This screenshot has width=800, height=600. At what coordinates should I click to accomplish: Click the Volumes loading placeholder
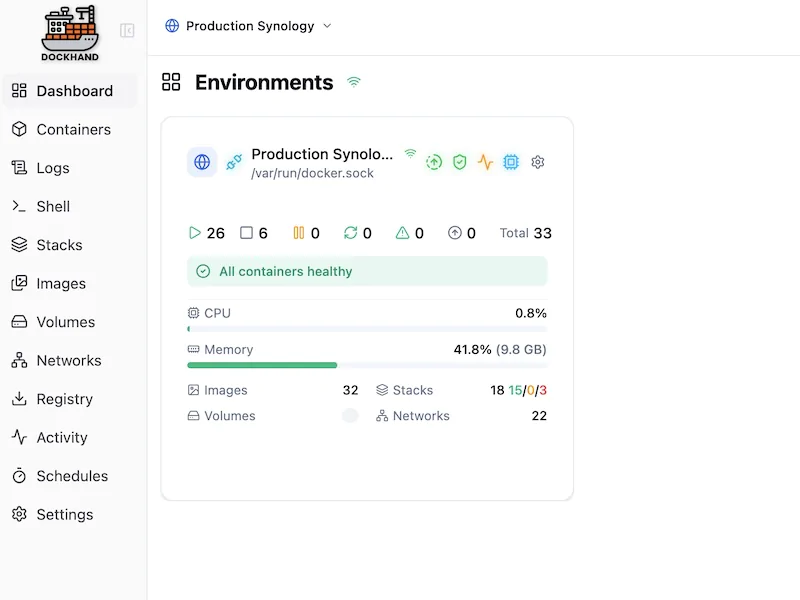[x=350, y=416]
